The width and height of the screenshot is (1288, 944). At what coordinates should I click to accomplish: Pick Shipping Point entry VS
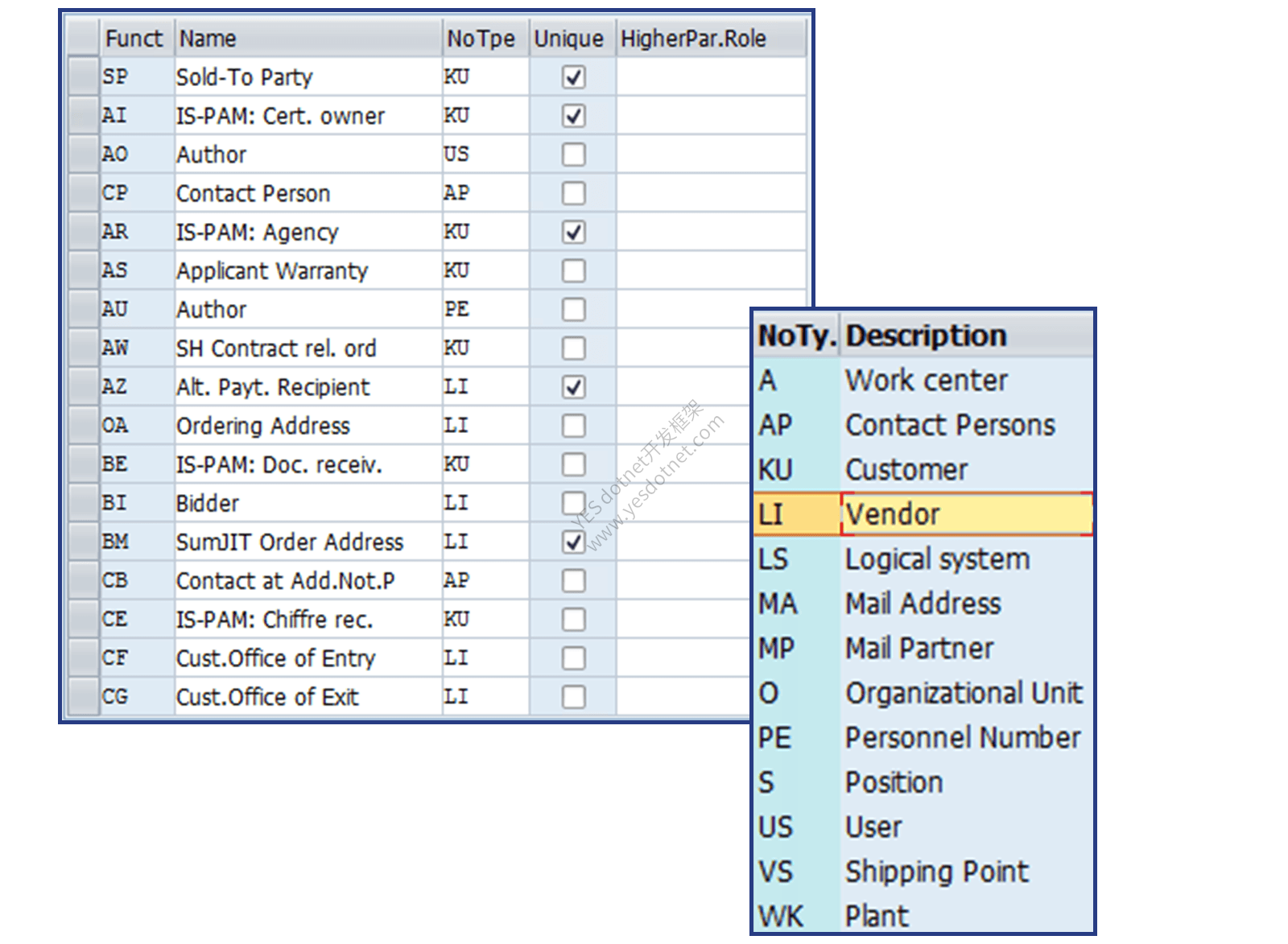[x=924, y=872]
